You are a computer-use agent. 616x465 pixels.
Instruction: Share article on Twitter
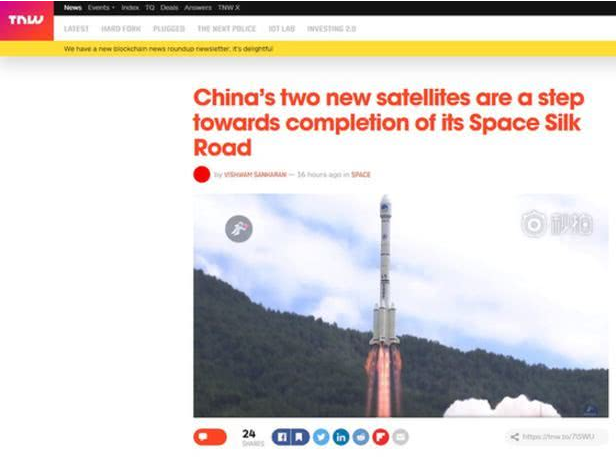tap(321, 437)
